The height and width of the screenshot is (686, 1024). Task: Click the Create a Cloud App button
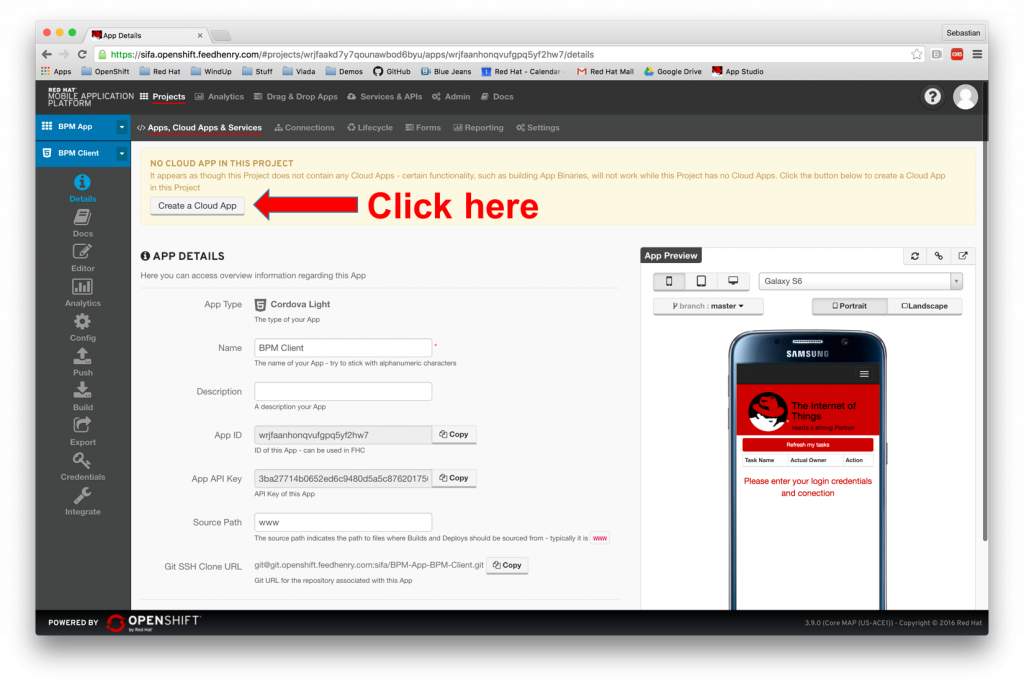pos(197,206)
